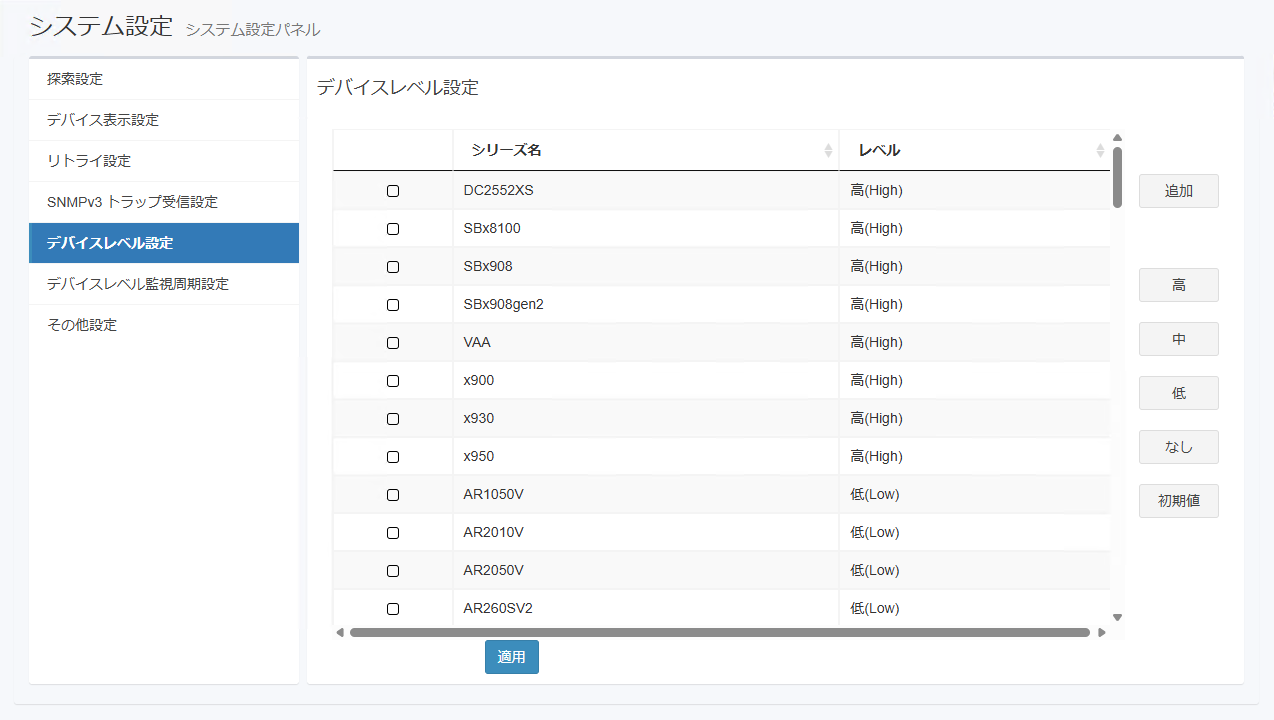The height and width of the screenshot is (720, 1274).
Task: Select the SBx908gen2 checkbox
Action: coord(393,305)
